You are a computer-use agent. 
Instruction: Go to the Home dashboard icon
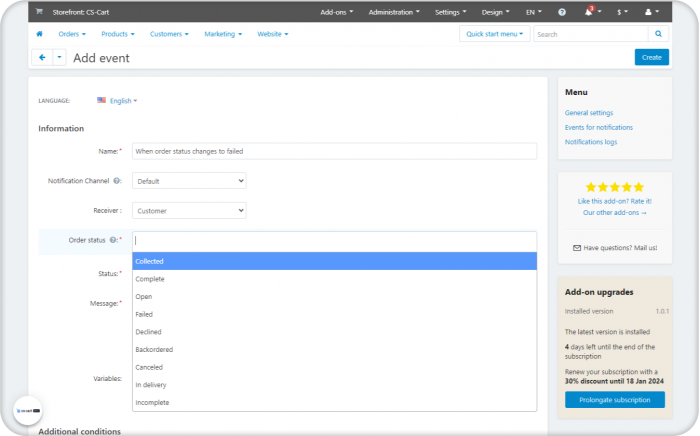coord(39,34)
